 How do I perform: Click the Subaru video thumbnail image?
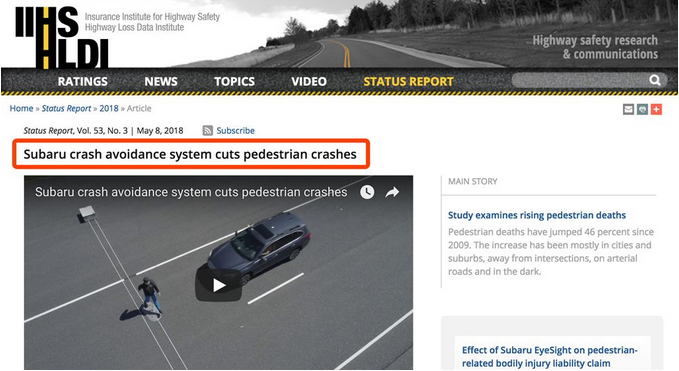[218, 273]
